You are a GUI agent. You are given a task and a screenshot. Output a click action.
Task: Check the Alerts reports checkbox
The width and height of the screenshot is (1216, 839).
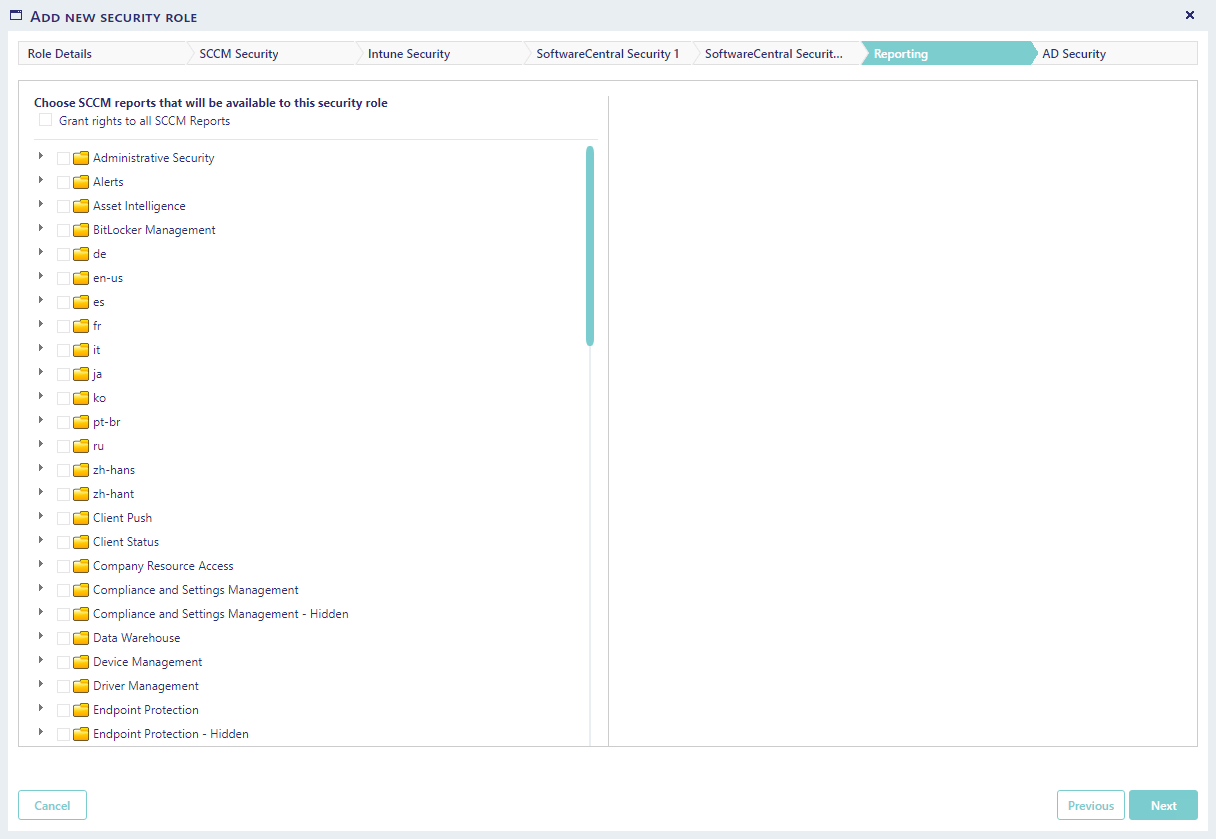64,182
